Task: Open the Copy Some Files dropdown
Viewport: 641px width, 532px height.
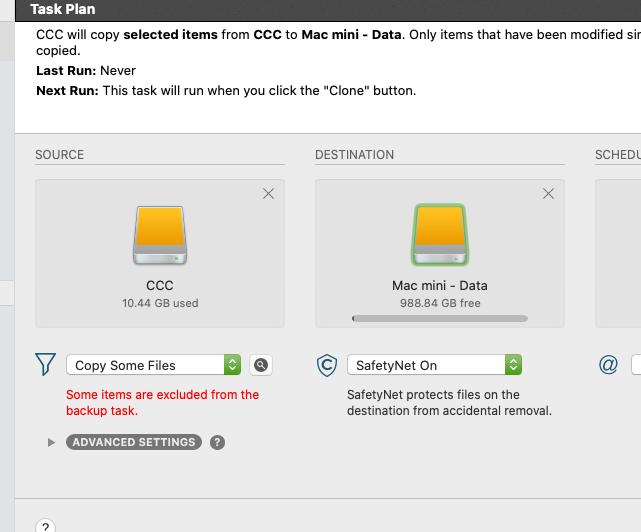Action: point(154,365)
